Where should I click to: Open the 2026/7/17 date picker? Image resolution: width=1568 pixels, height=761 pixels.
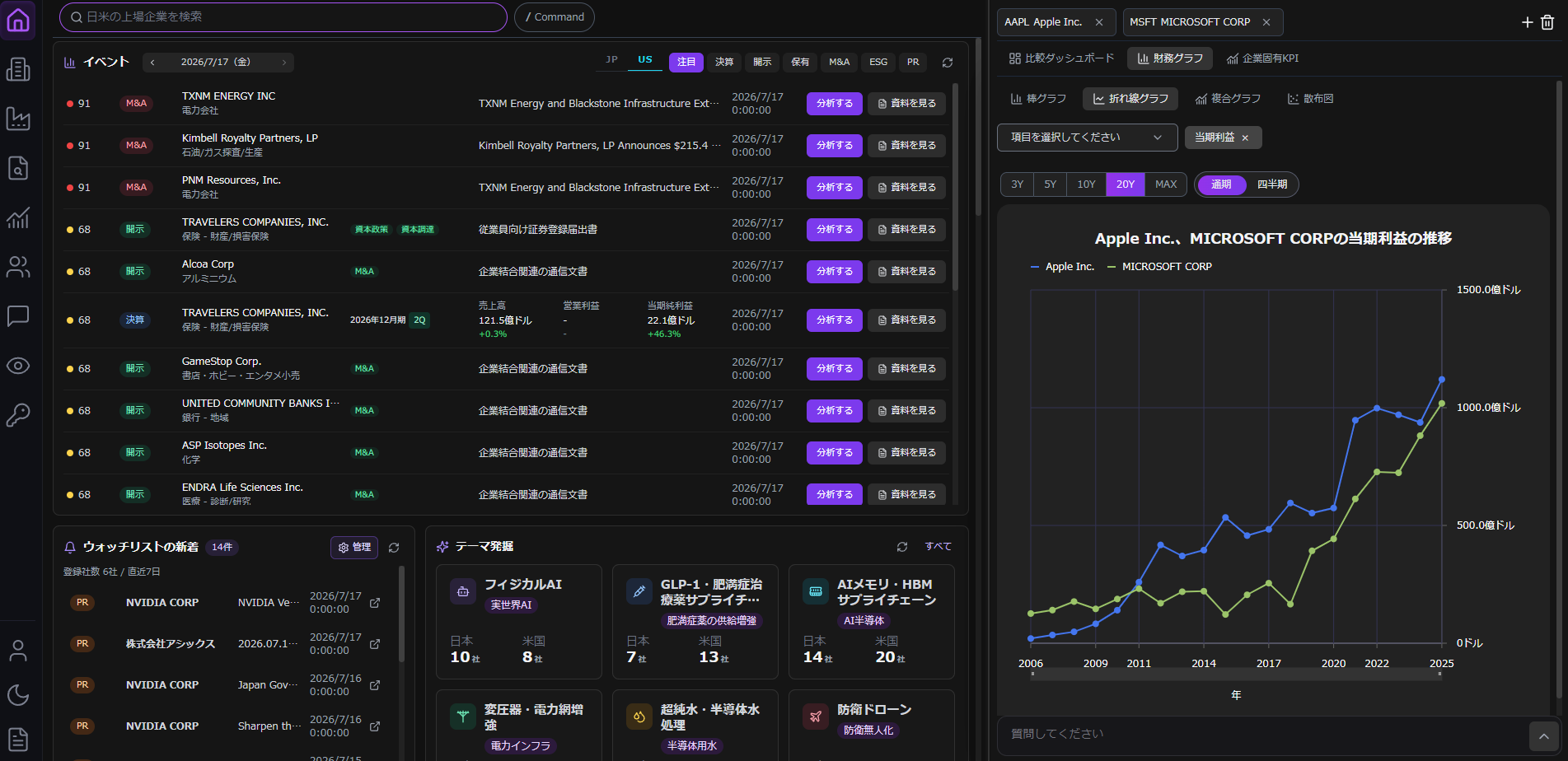tap(216, 63)
